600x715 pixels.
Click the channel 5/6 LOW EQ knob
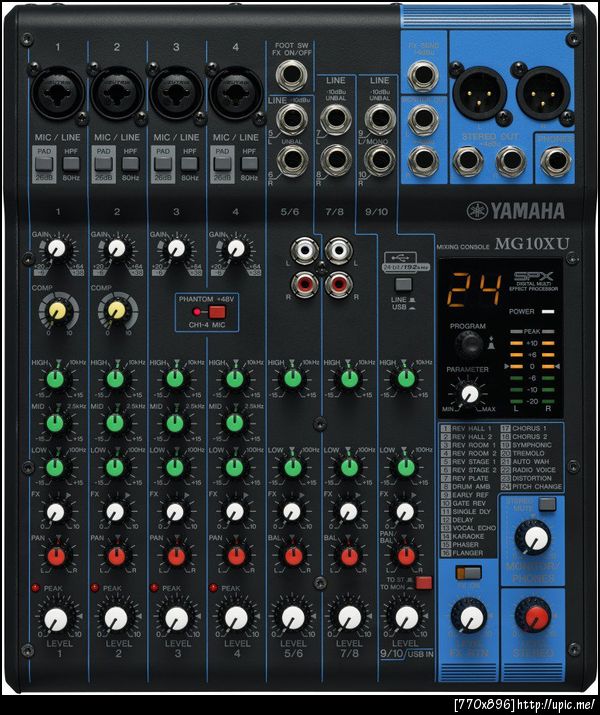293,467
